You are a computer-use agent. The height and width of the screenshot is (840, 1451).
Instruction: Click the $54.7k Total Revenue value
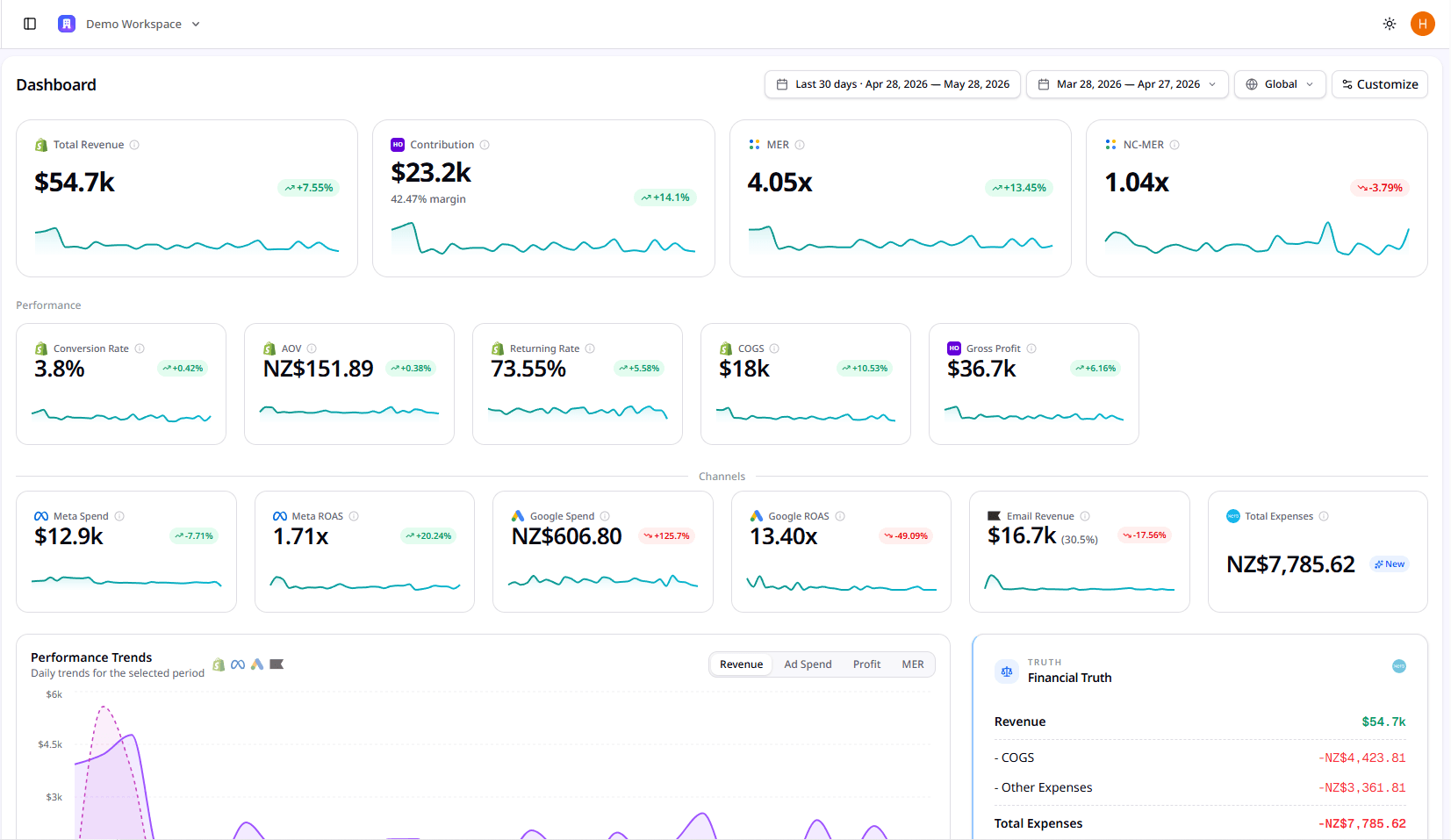click(x=75, y=183)
